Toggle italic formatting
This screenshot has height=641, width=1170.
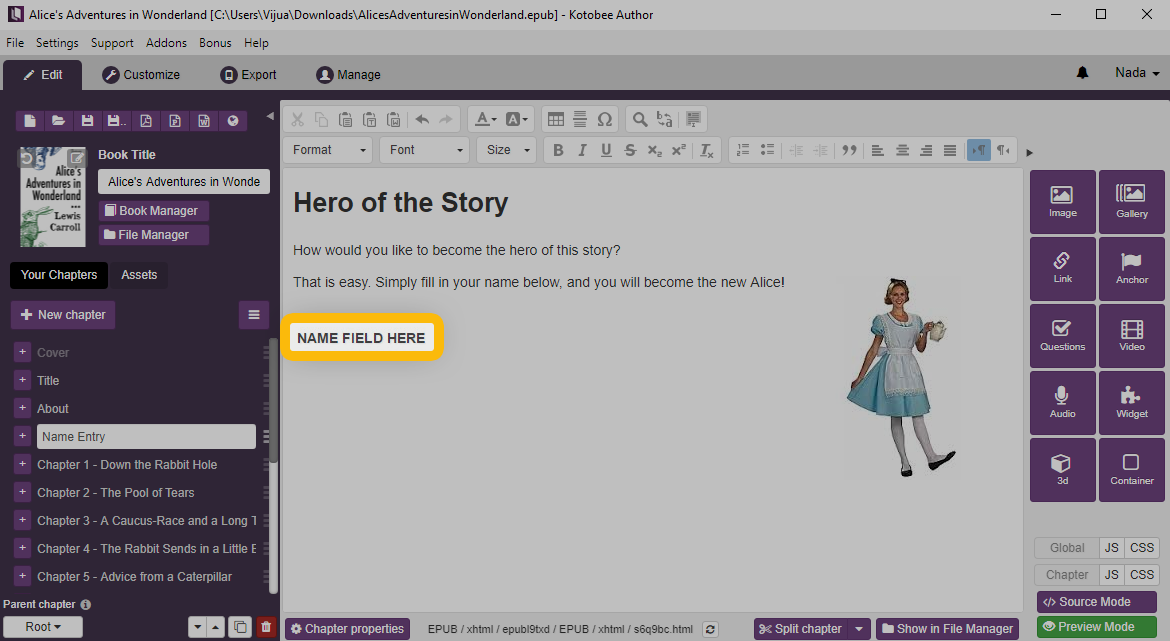coord(582,150)
